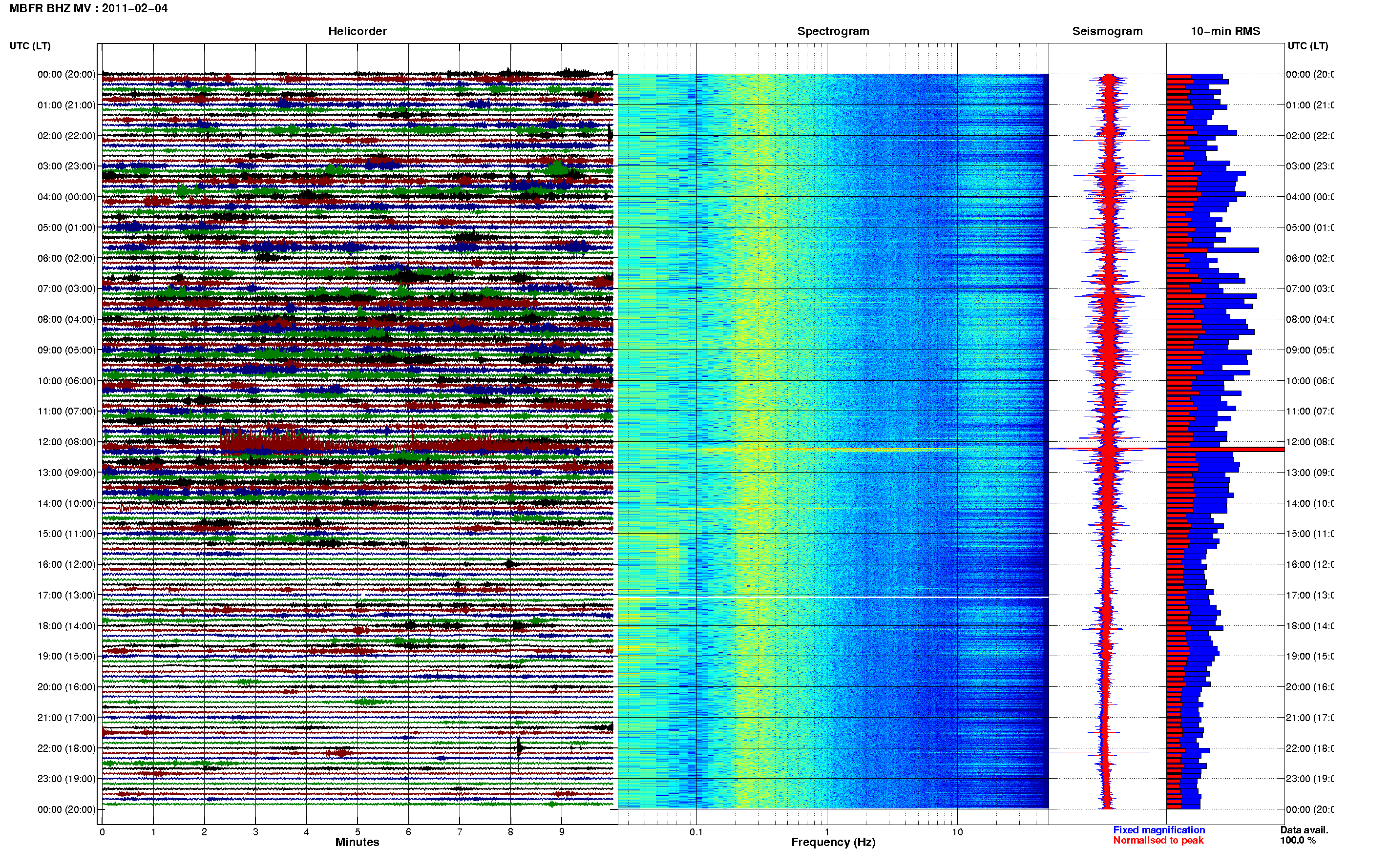Select left time label '23:00 (19:00)'

[66, 779]
